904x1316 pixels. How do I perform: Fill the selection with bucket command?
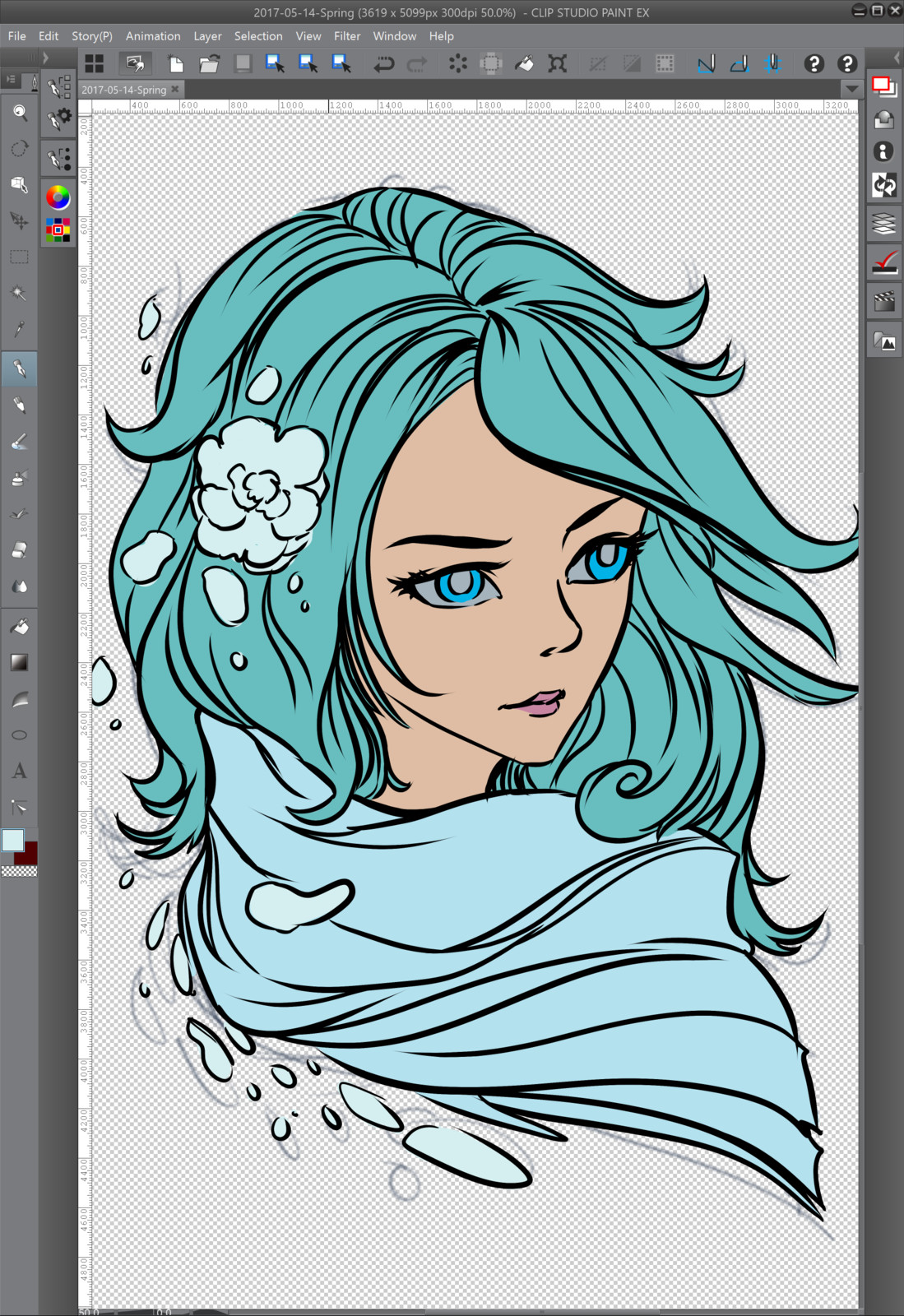524,63
